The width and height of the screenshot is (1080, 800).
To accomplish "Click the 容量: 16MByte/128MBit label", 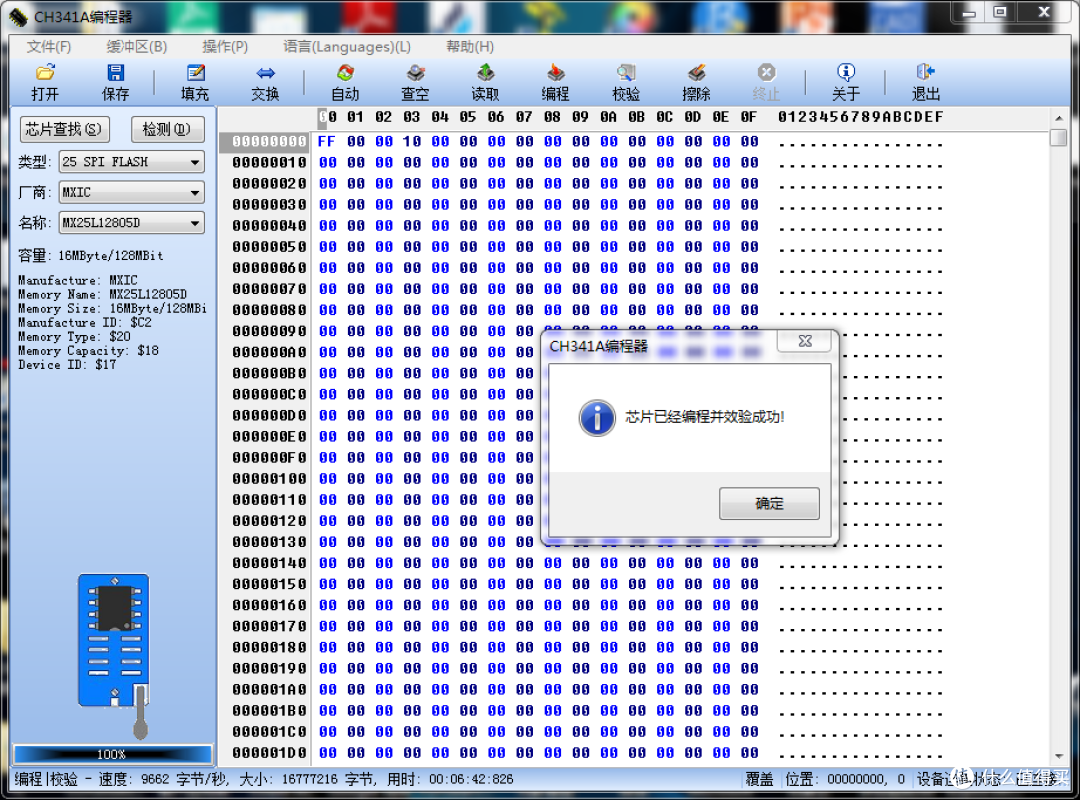I will click(91, 256).
